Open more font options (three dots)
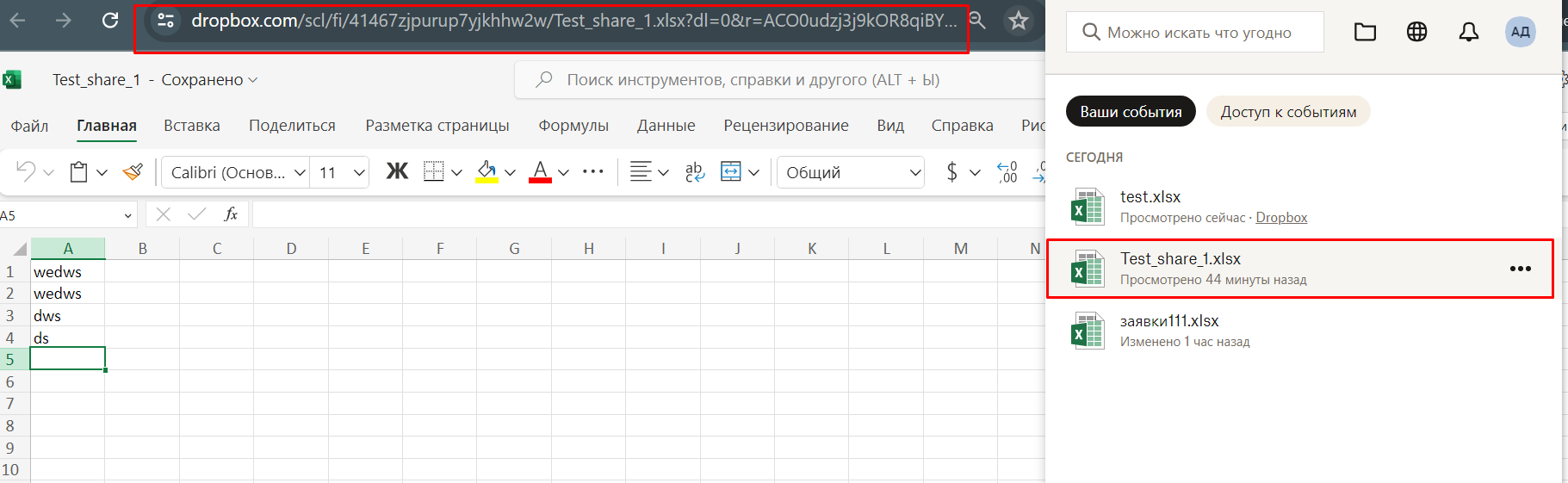Viewport: 1568px width, 483px height. coord(593,171)
